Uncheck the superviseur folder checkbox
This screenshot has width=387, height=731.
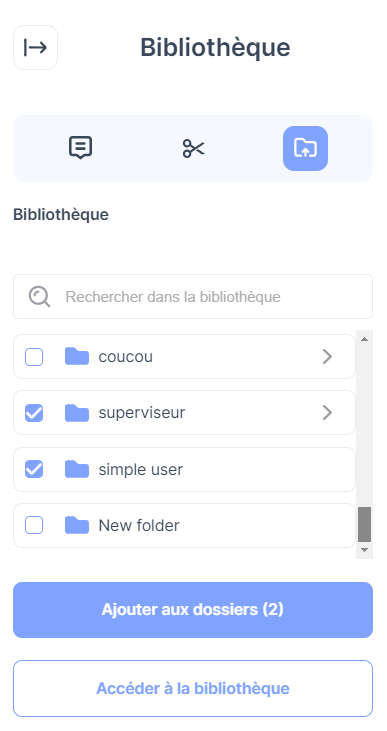pos(34,413)
